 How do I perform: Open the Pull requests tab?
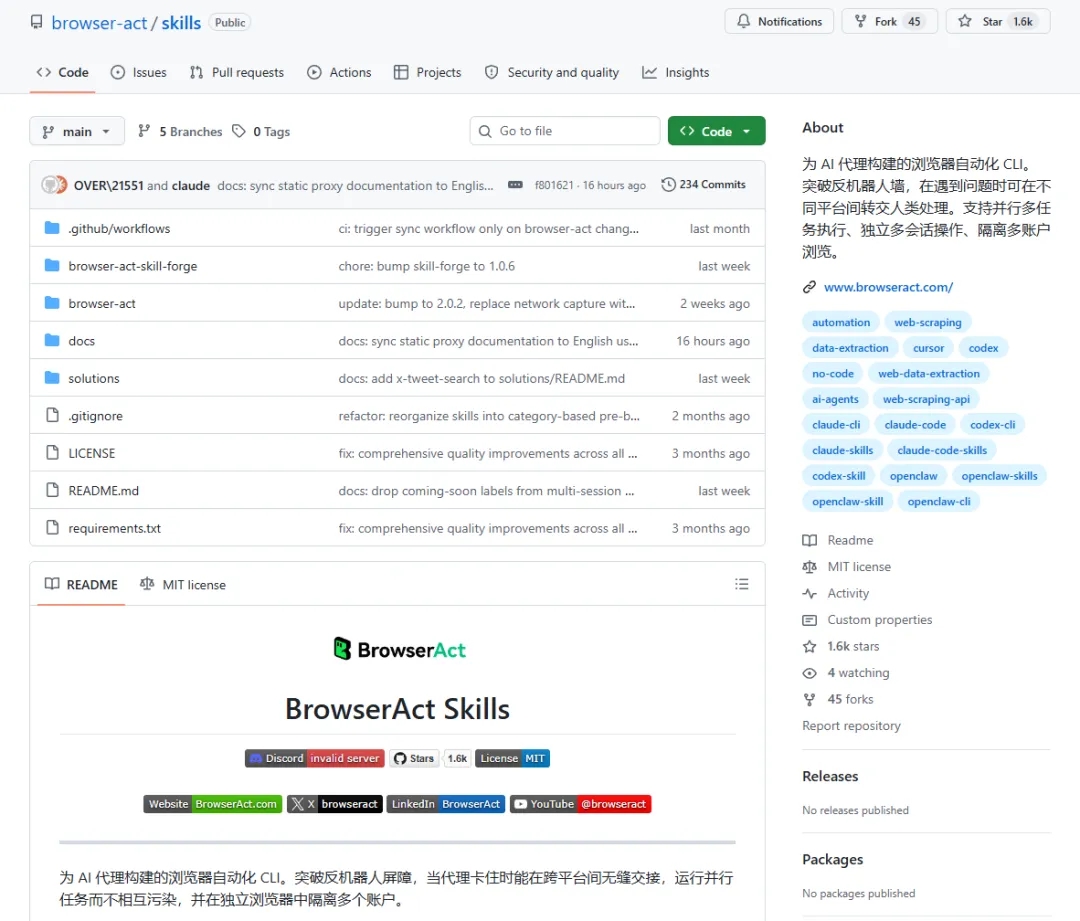point(236,72)
